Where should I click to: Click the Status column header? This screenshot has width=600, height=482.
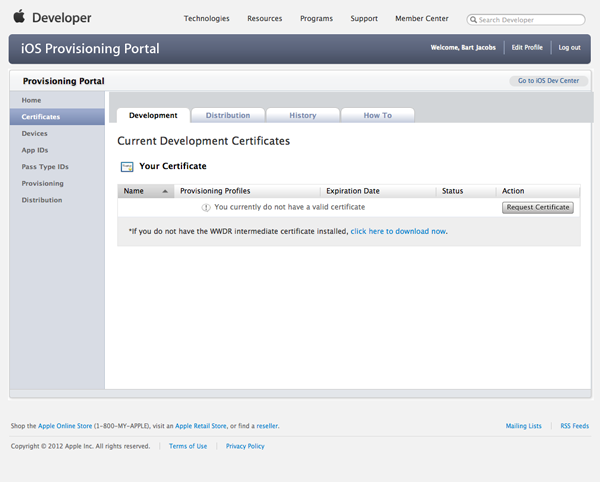466,191
